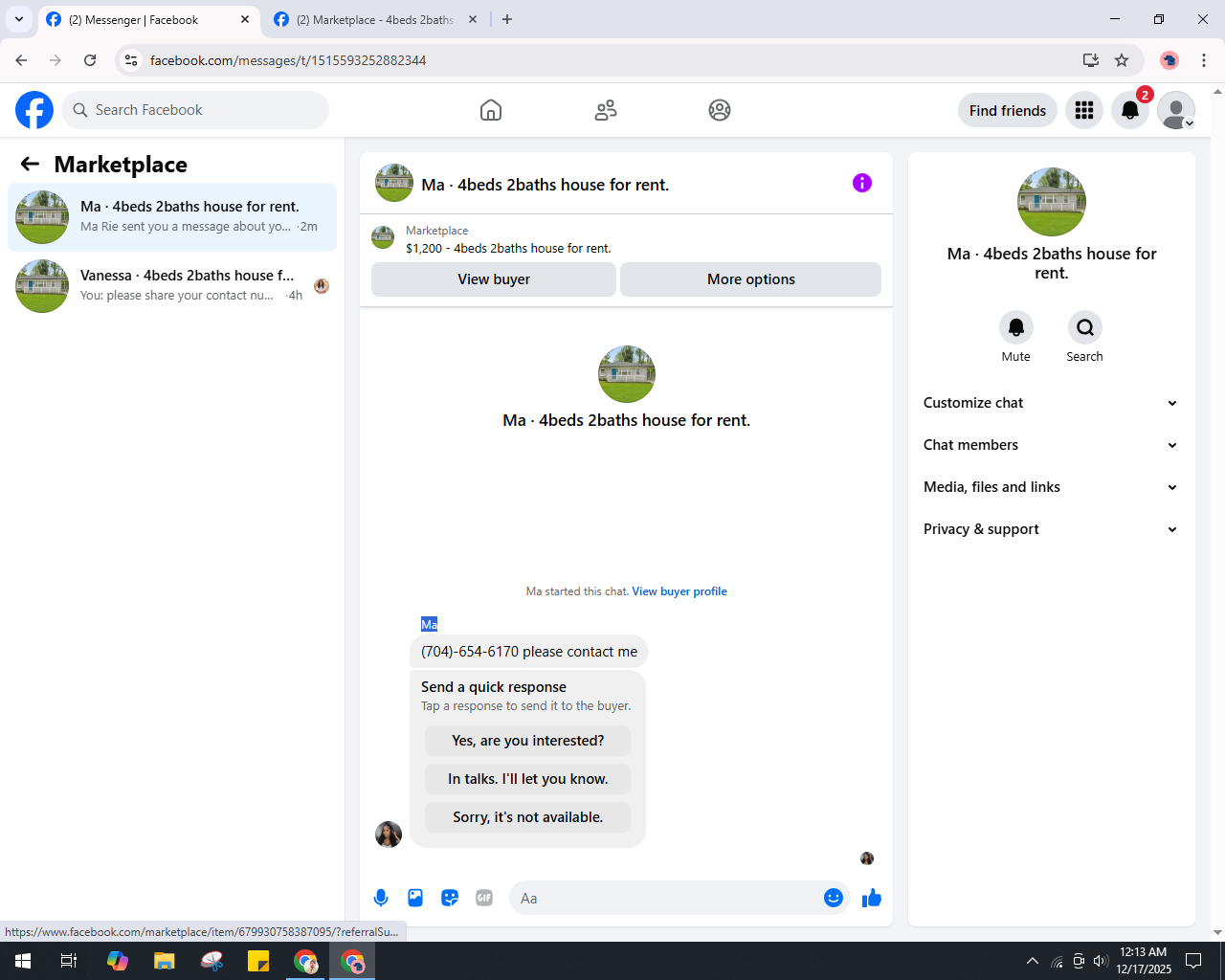Click the View buyer button
Screen dimensions: 1225x980
(x=494, y=279)
